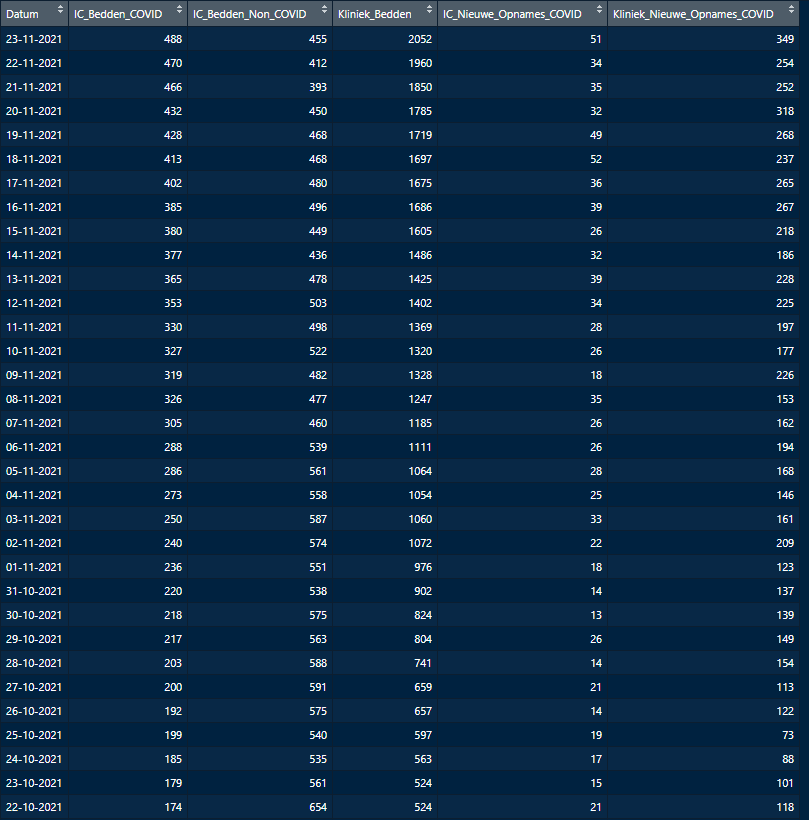Click the Datum column header label

pos(22,14)
